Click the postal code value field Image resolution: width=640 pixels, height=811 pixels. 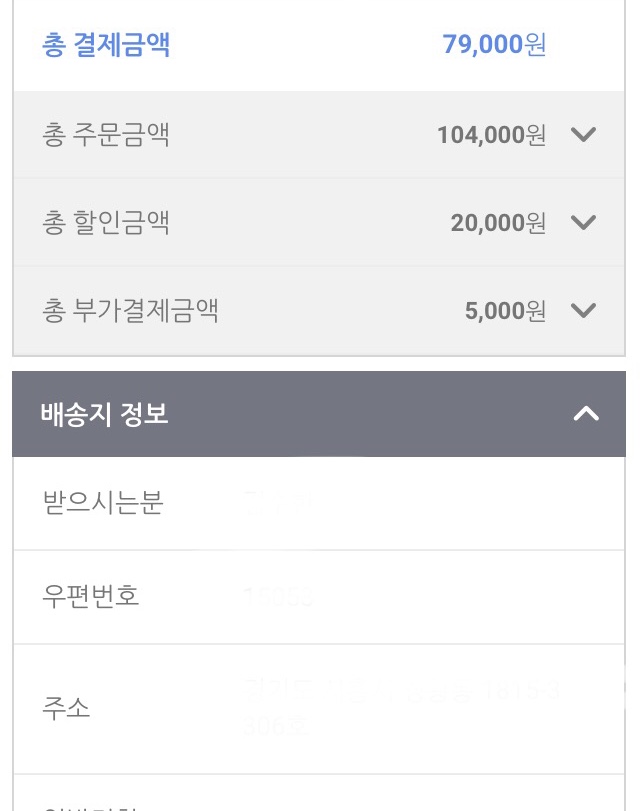[x=280, y=597]
